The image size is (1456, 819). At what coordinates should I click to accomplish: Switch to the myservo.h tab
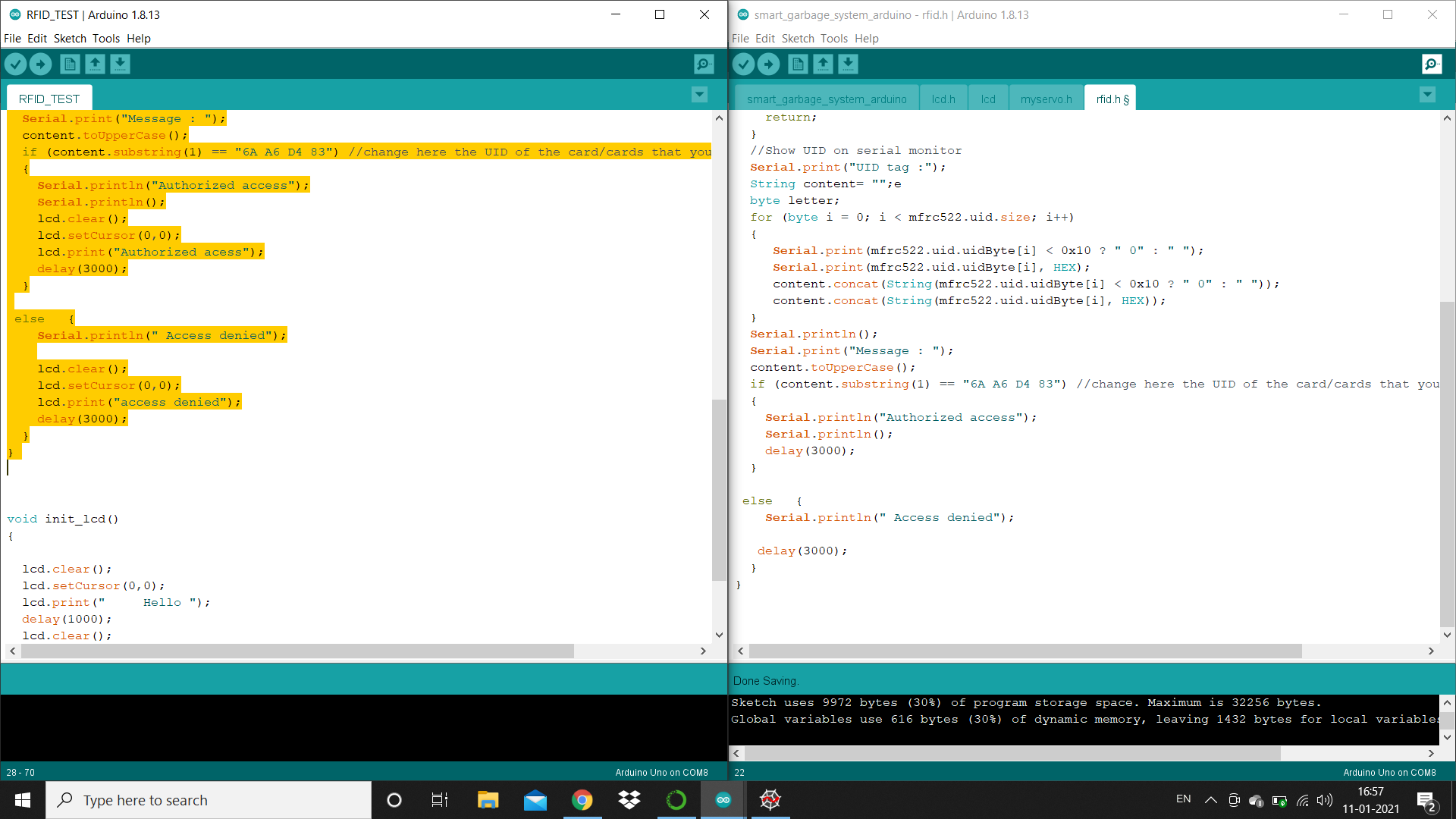coord(1046,99)
